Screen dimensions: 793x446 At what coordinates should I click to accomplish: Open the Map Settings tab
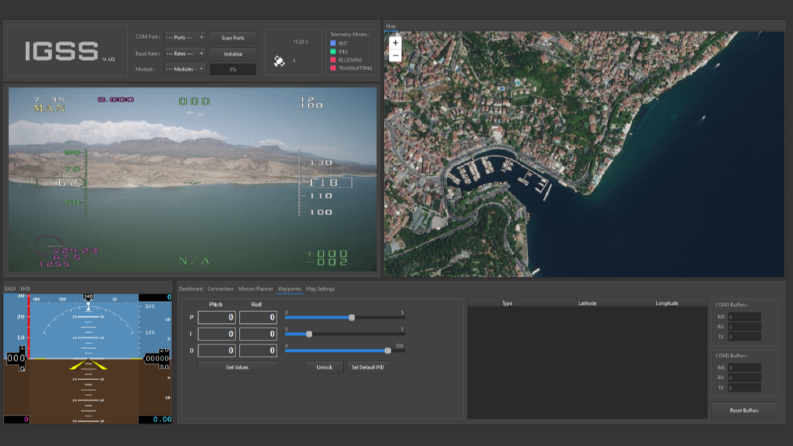pos(320,289)
